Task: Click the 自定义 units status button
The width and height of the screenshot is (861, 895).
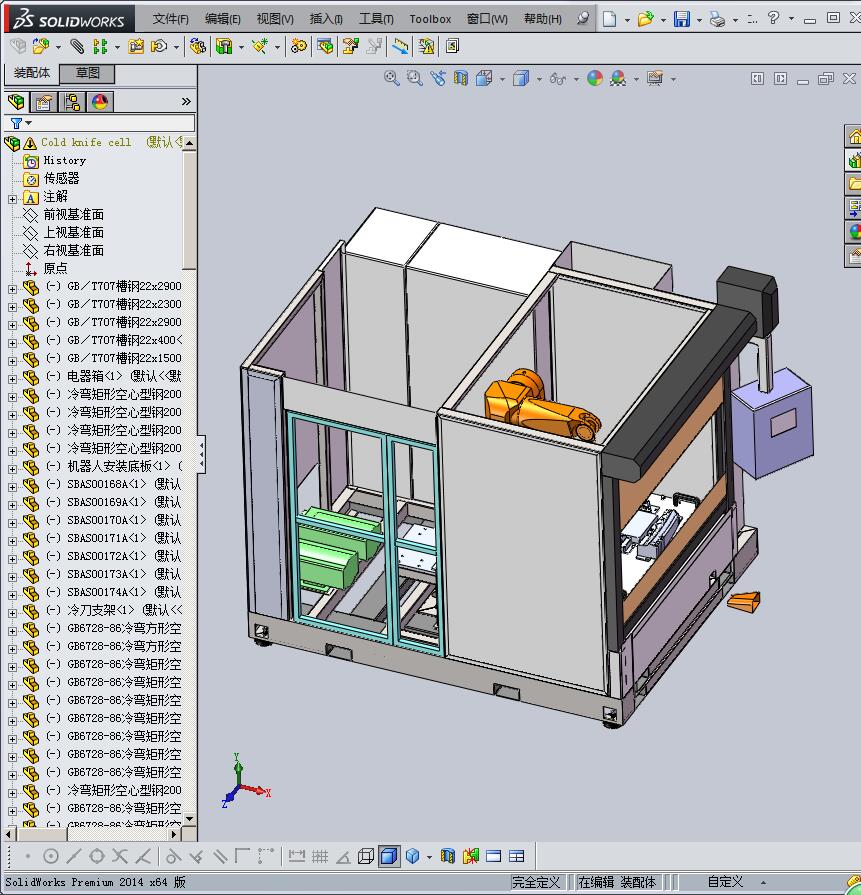Action: (x=725, y=882)
